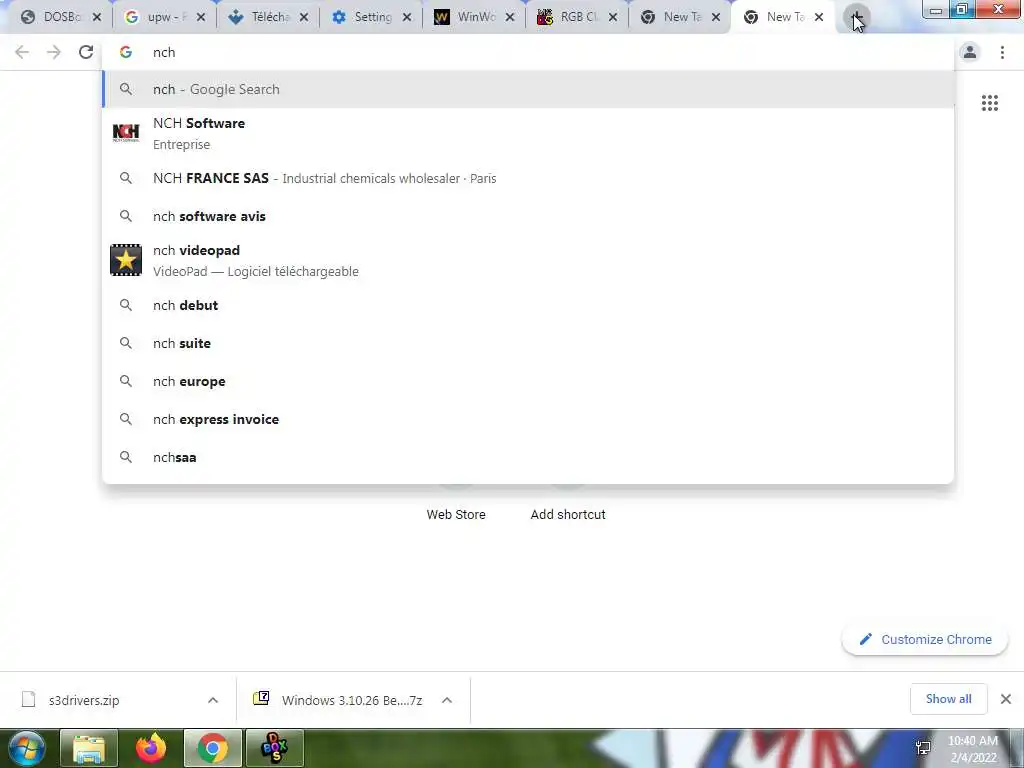The width and height of the screenshot is (1024, 768).
Task: Close the Settings tab
Action: pyautogui.click(x=407, y=18)
